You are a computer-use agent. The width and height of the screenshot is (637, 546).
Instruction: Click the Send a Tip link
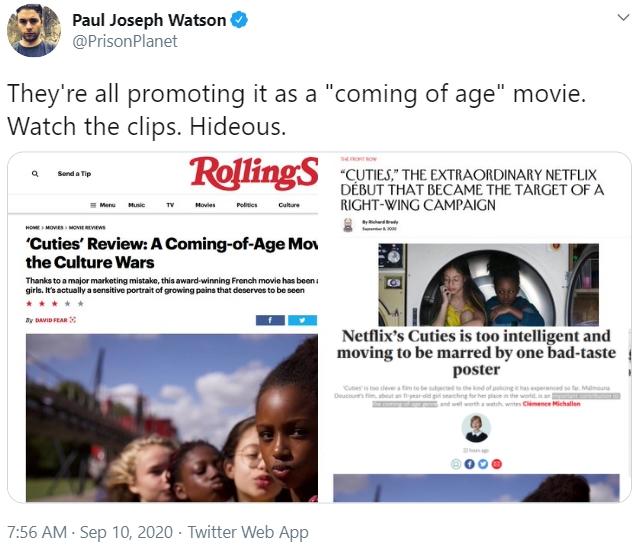[x=74, y=173]
